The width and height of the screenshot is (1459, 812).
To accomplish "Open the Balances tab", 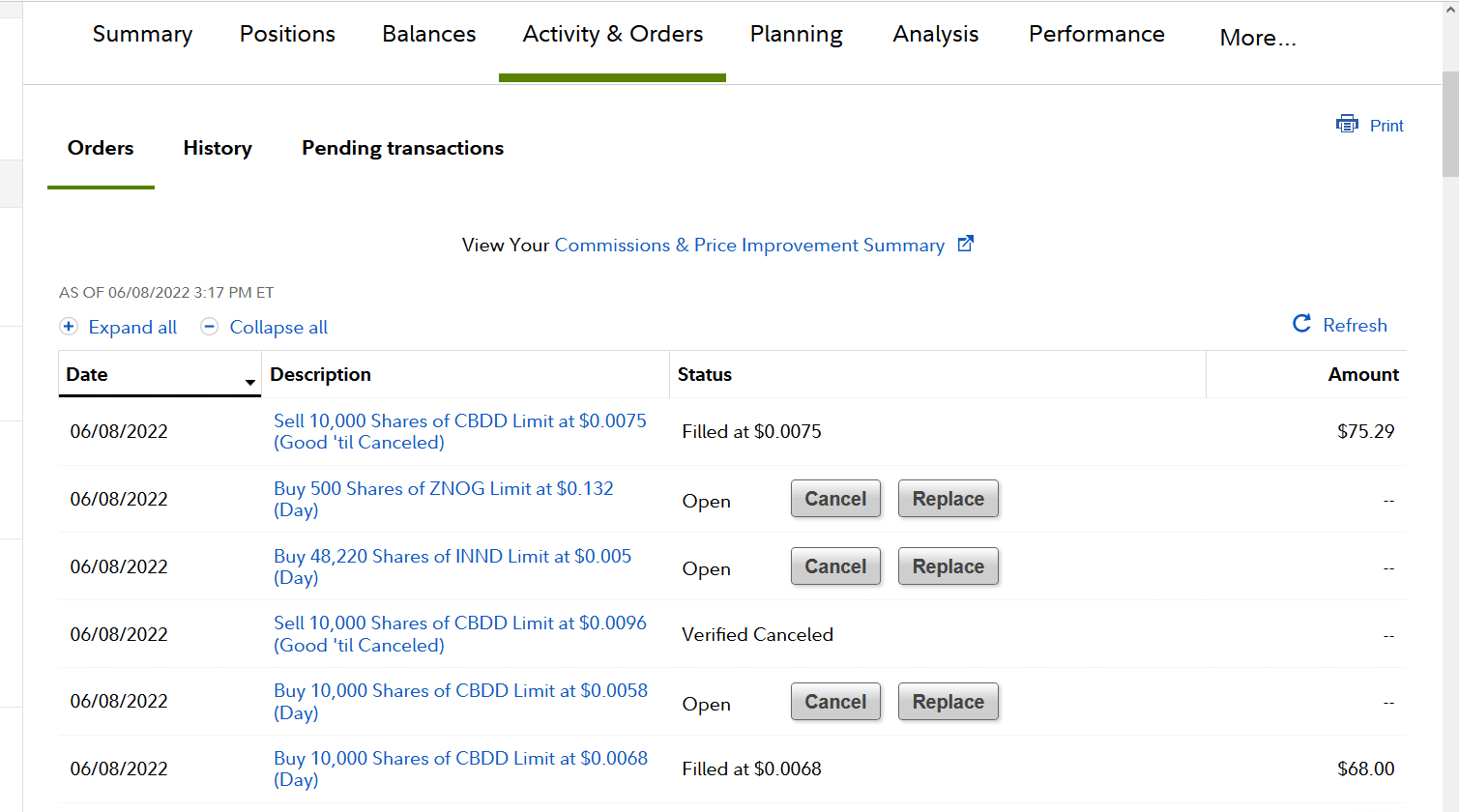I will [x=429, y=34].
